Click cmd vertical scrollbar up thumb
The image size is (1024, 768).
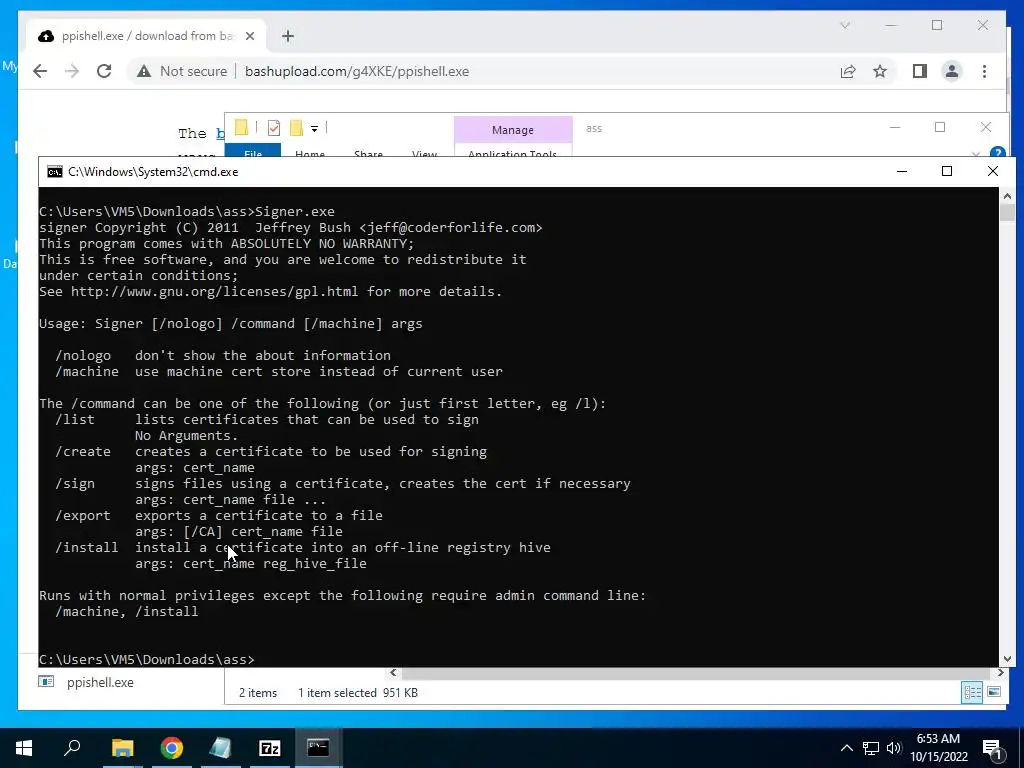(1007, 212)
